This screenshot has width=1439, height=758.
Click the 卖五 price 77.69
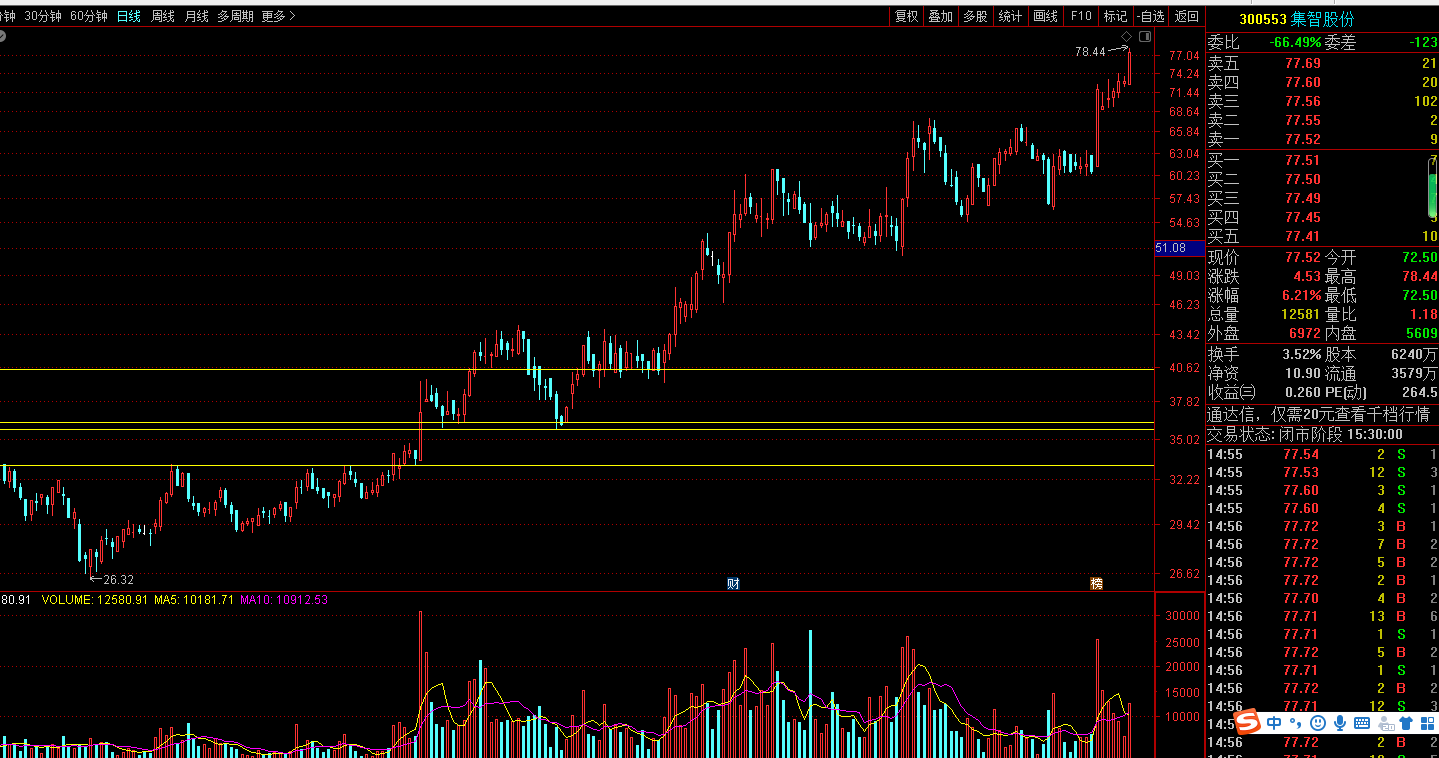click(1302, 63)
